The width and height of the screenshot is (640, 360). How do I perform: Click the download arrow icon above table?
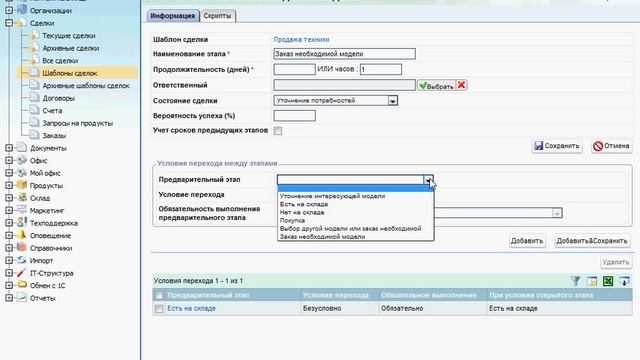624,281
